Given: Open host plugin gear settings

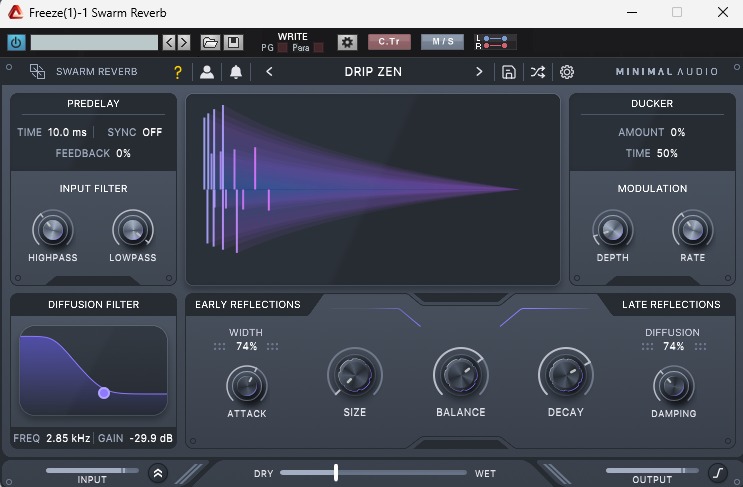Looking at the screenshot, I should (347, 43).
